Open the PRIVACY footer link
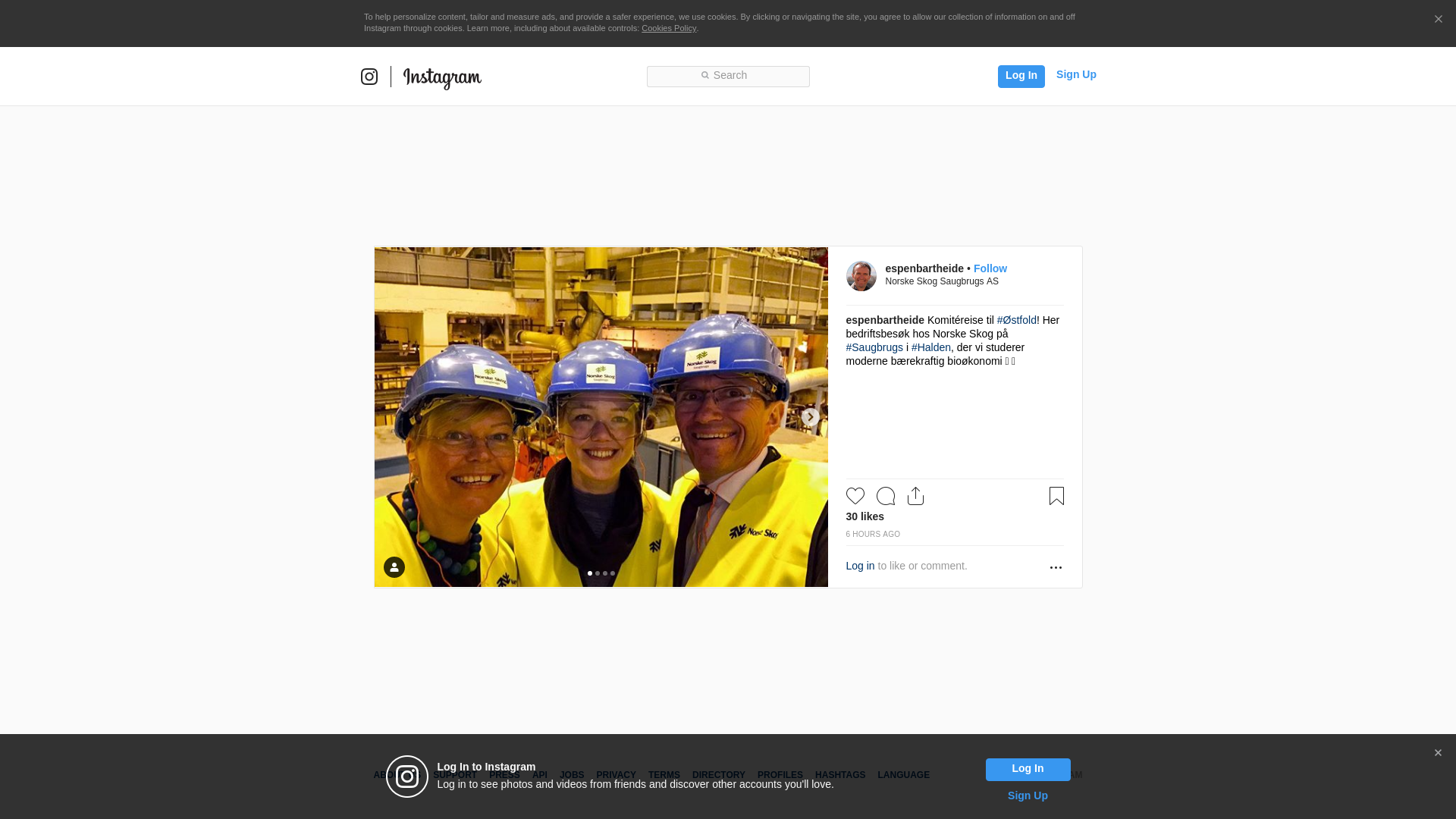Image resolution: width=1456 pixels, height=819 pixels. 616,775
